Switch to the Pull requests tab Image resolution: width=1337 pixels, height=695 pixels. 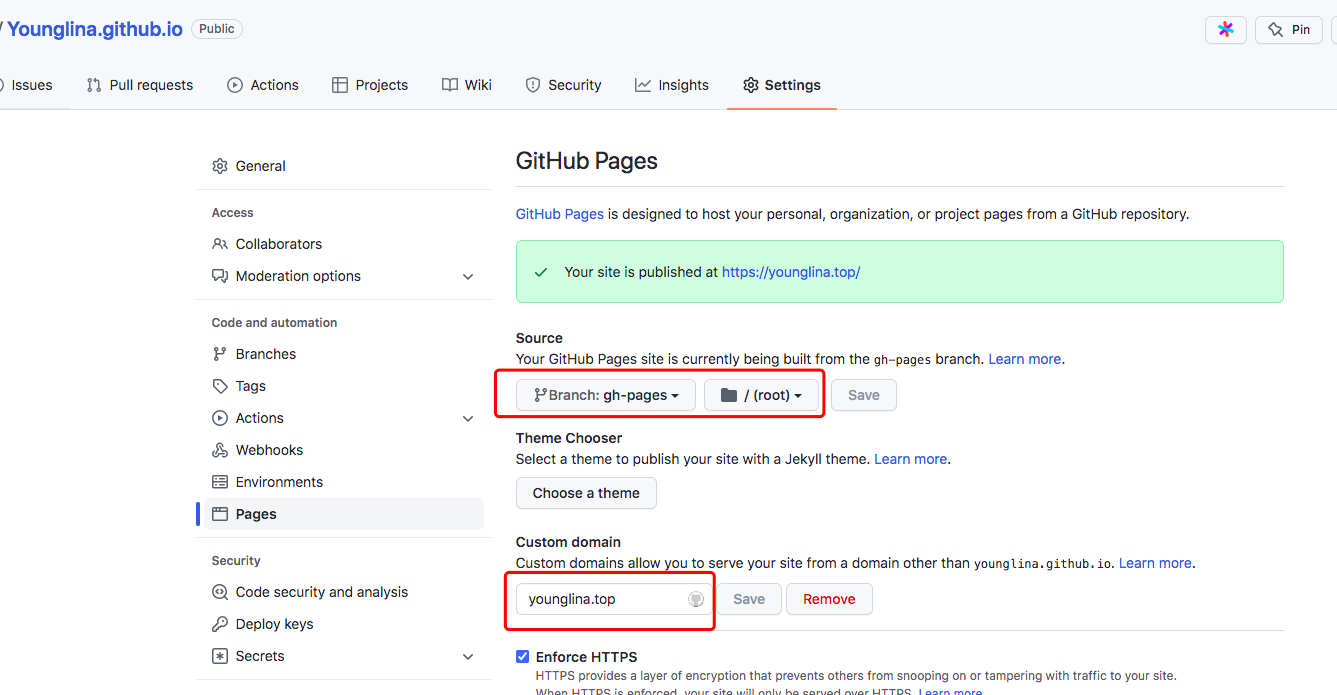pos(140,85)
